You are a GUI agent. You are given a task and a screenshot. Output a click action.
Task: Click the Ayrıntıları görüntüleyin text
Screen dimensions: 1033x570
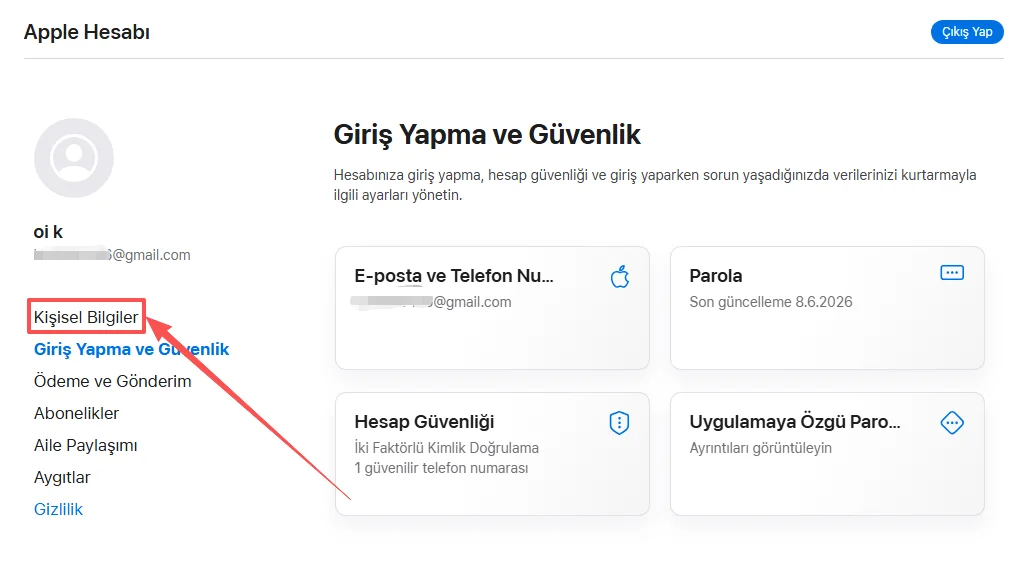(760, 448)
